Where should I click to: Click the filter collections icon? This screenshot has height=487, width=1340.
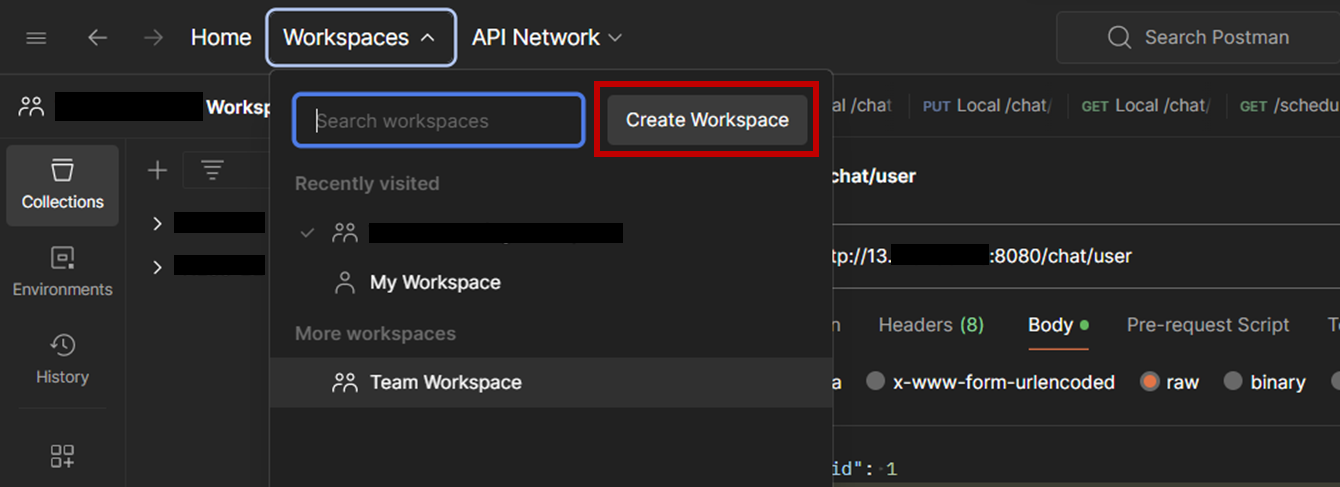(212, 170)
